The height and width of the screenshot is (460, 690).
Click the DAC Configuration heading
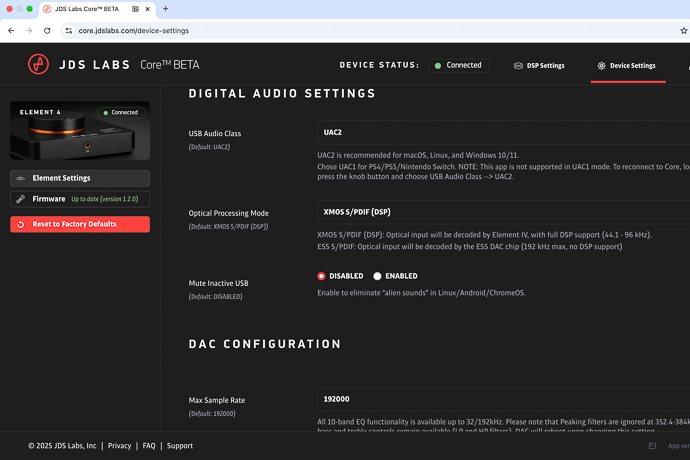(x=265, y=344)
